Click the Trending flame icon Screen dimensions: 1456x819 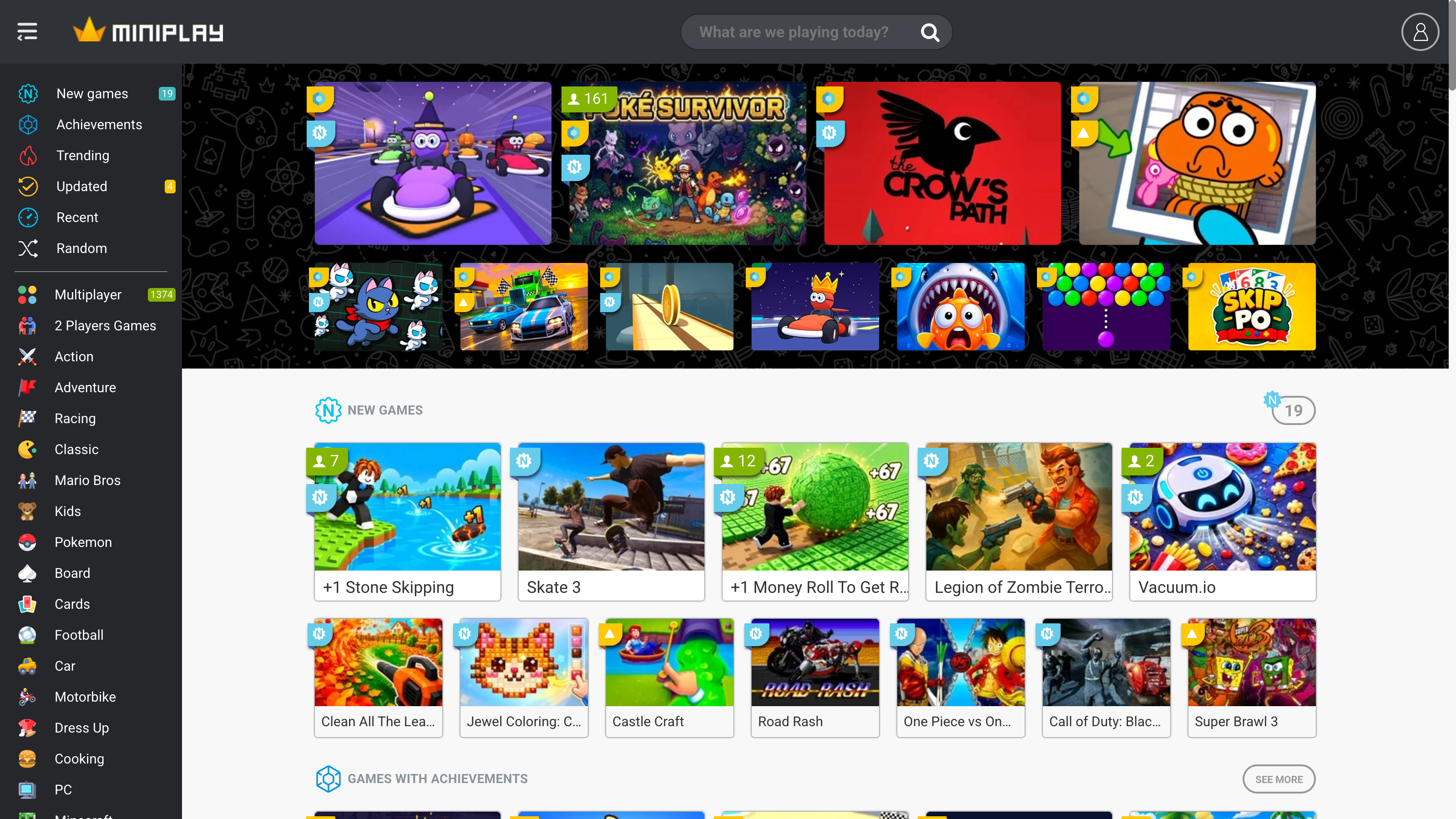pyautogui.click(x=28, y=156)
